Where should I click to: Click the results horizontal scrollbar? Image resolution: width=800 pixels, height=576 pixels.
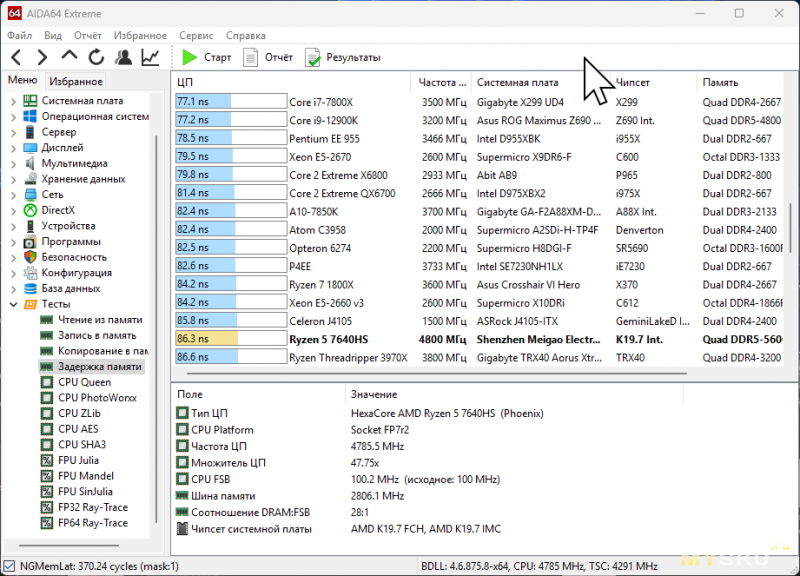(x=436, y=373)
